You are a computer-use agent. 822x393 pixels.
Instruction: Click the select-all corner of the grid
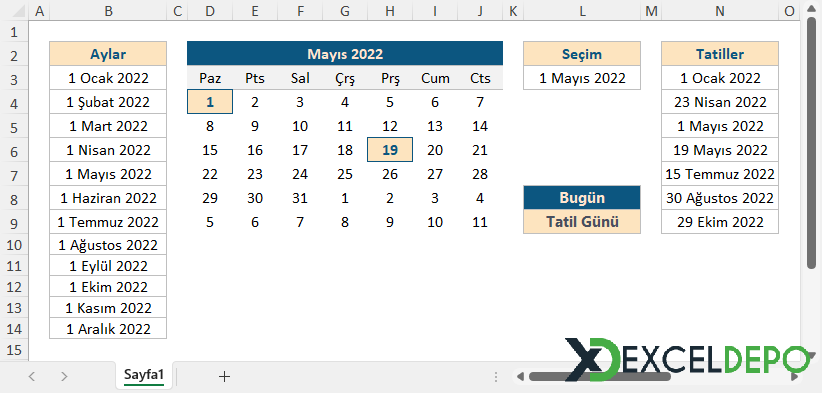[14, 11]
